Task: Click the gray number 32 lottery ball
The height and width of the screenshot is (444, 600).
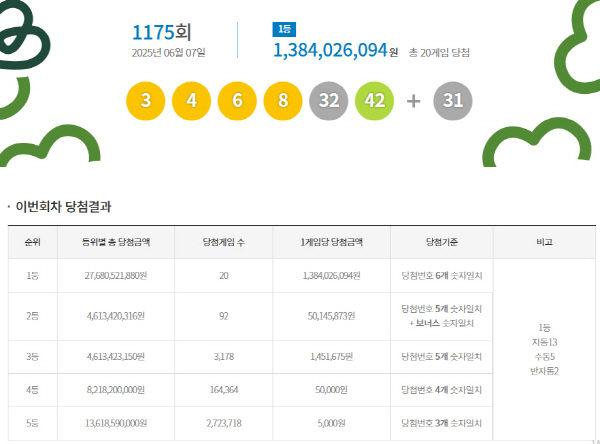Action: coord(329,101)
